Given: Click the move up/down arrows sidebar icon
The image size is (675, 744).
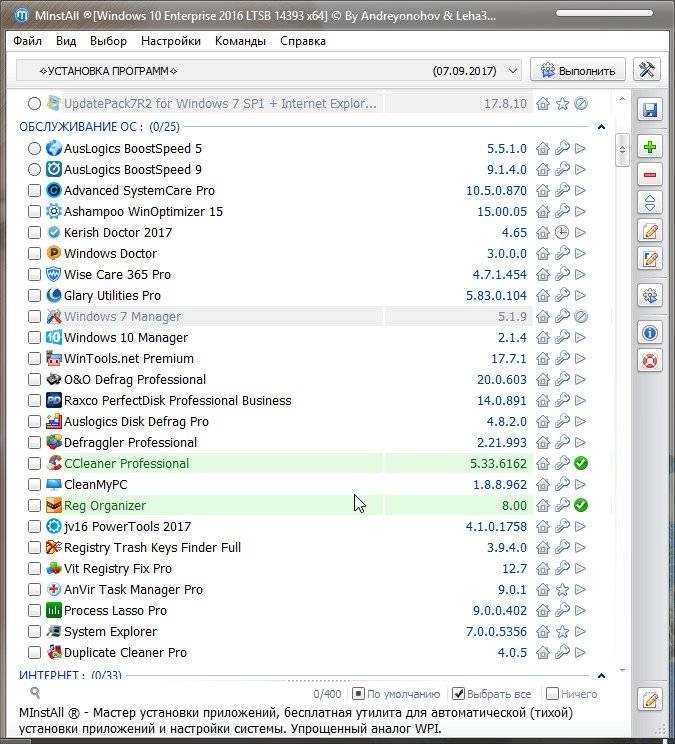Looking at the screenshot, I should coord(649,203).
